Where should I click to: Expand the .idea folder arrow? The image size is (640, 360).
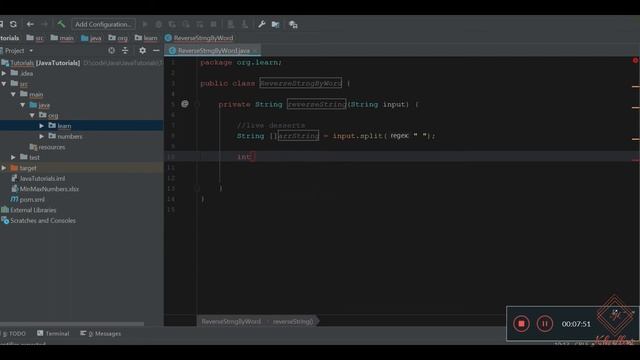click(4, 73)
